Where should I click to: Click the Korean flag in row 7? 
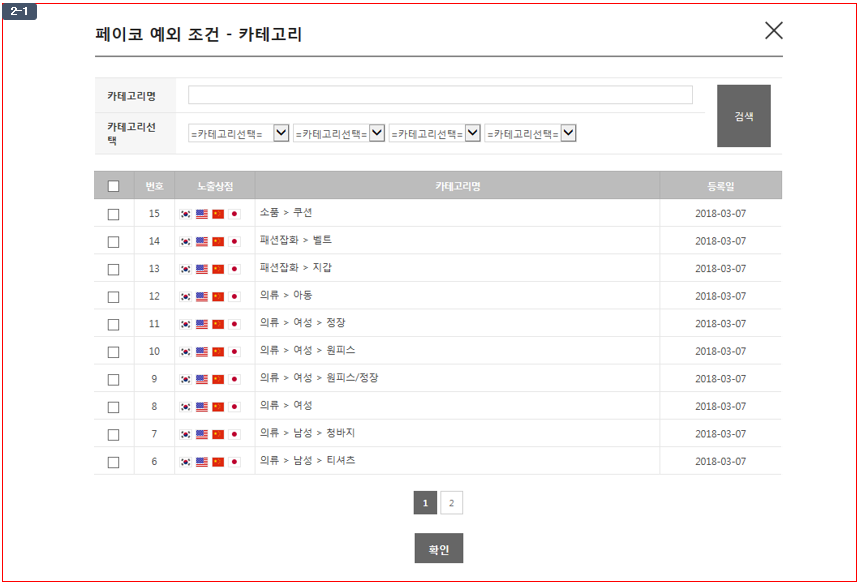click(x=185, y=434)
